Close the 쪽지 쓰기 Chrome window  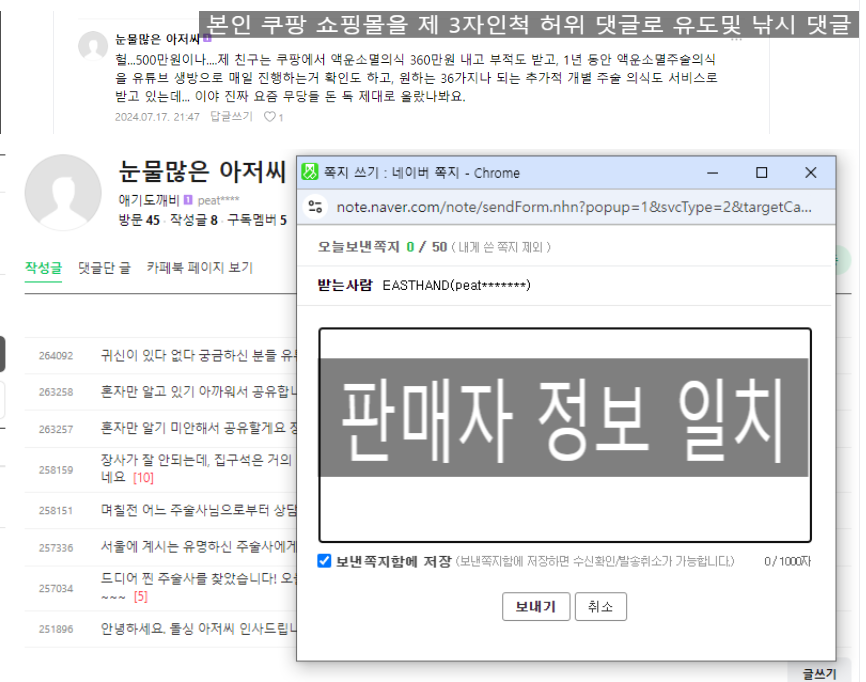coord(810,173)
